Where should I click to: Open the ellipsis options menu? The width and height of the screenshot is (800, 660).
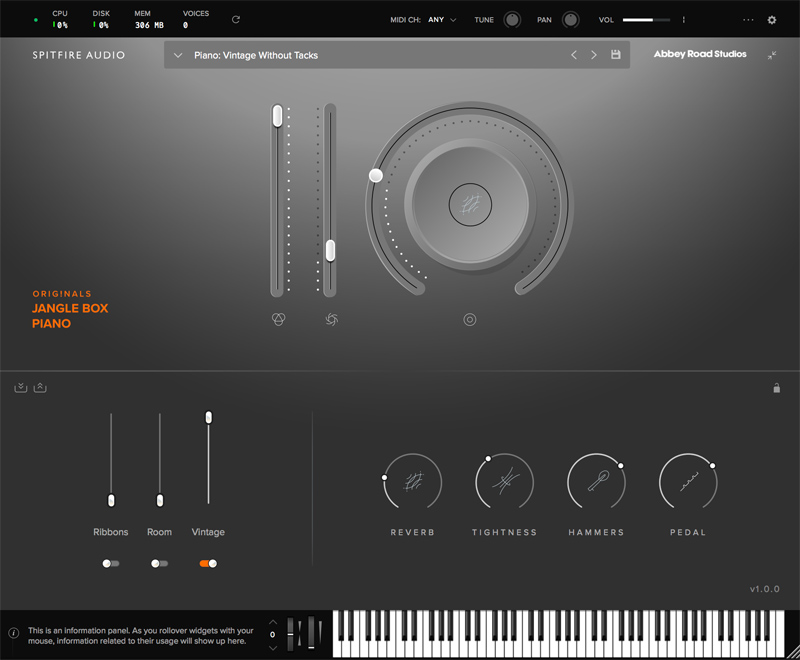(x=747, y=18)
